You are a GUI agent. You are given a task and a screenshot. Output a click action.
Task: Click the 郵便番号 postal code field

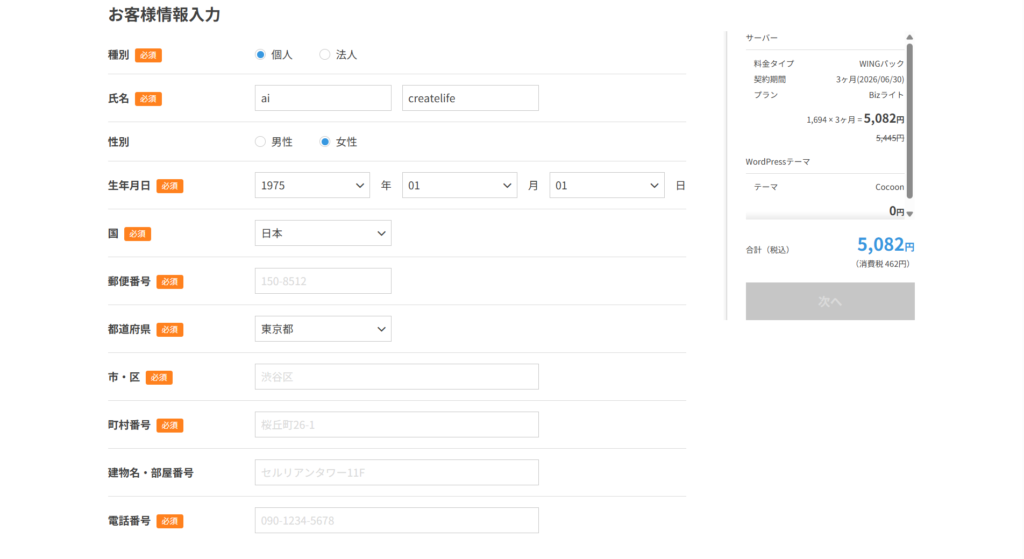click(x=323, y=281)
